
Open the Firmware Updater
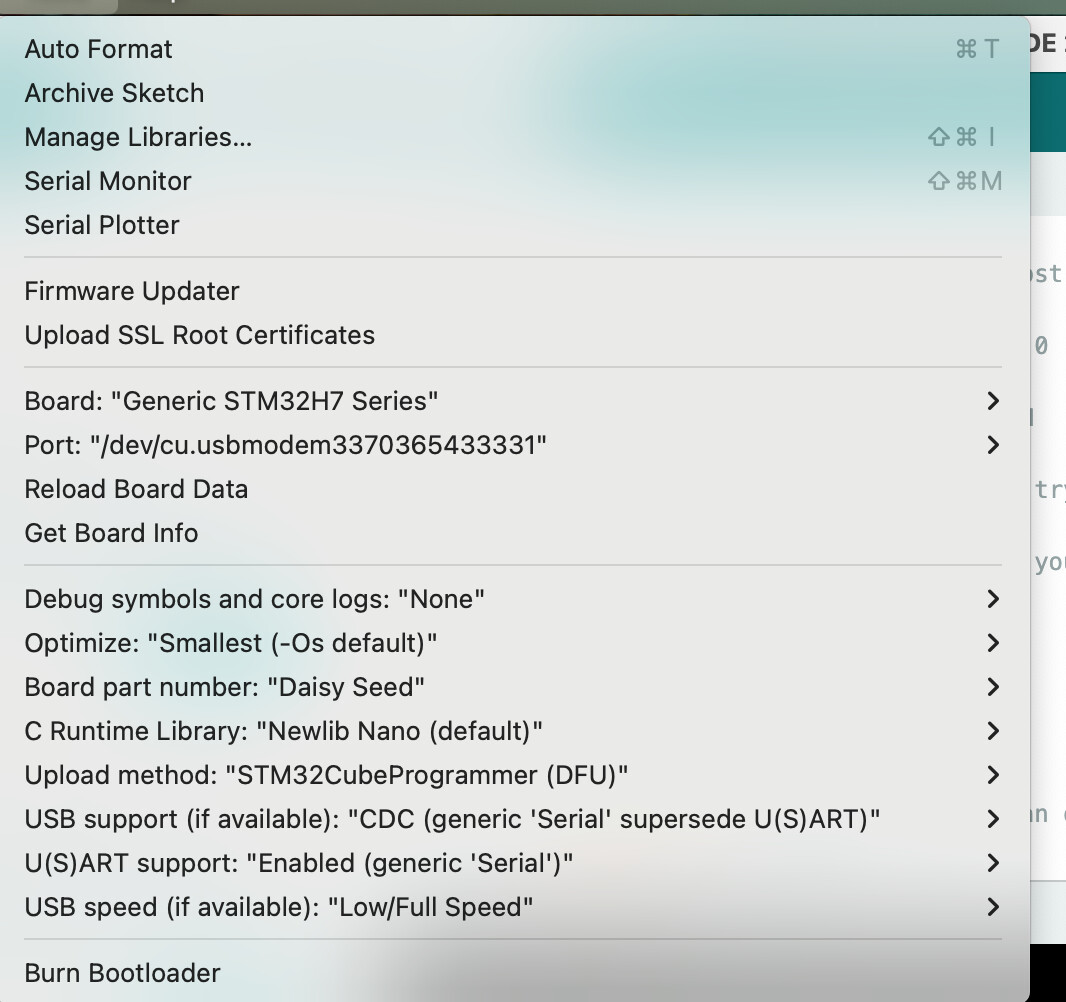pyautogui.click(x=132, y=291)
